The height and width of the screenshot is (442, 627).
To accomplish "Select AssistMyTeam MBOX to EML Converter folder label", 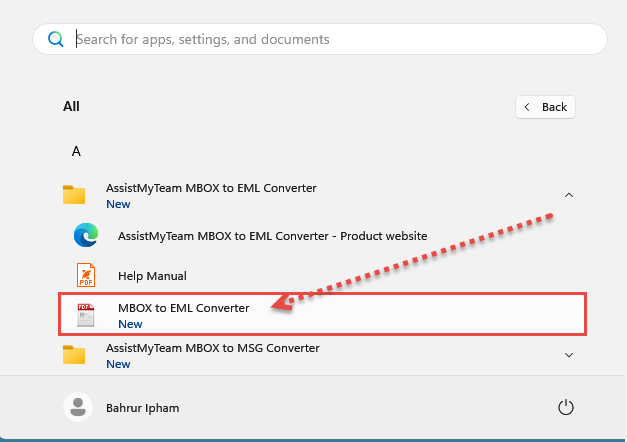I will [x=211, y=188].
